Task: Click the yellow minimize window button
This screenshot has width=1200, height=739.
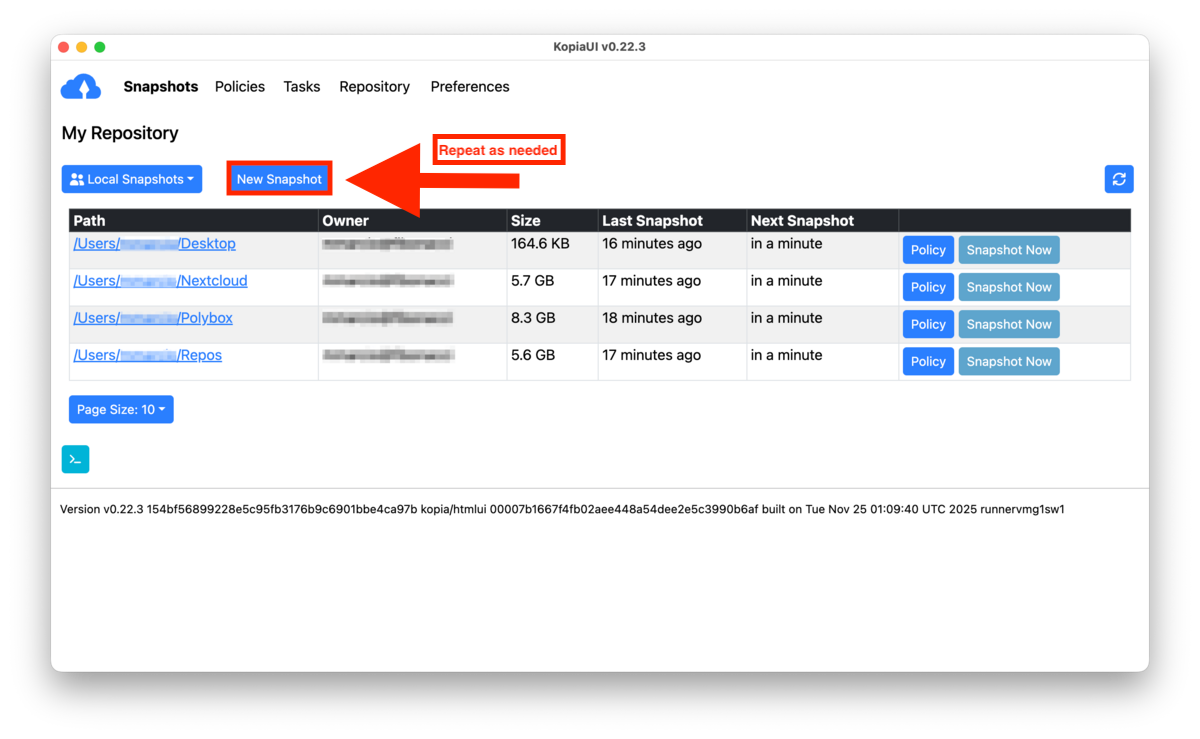Action: click(81, 47)
